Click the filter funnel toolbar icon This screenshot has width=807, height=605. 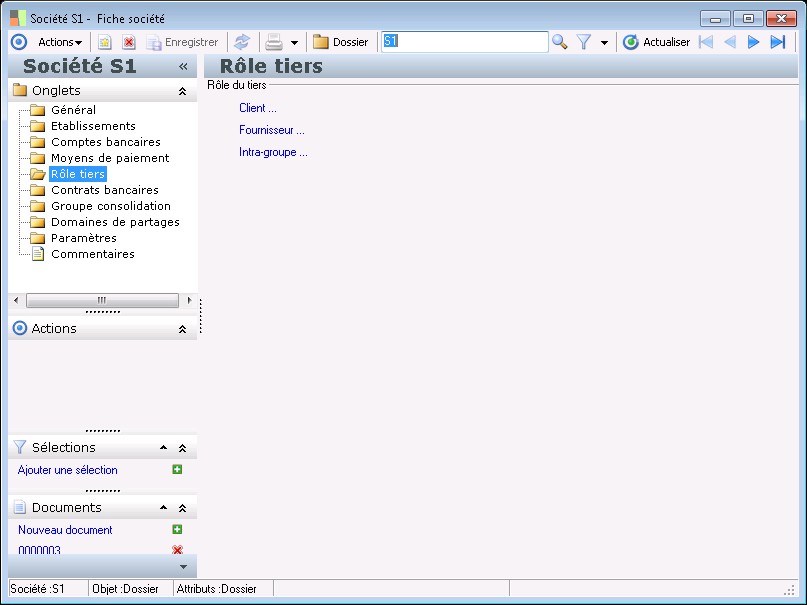(584, 42)
